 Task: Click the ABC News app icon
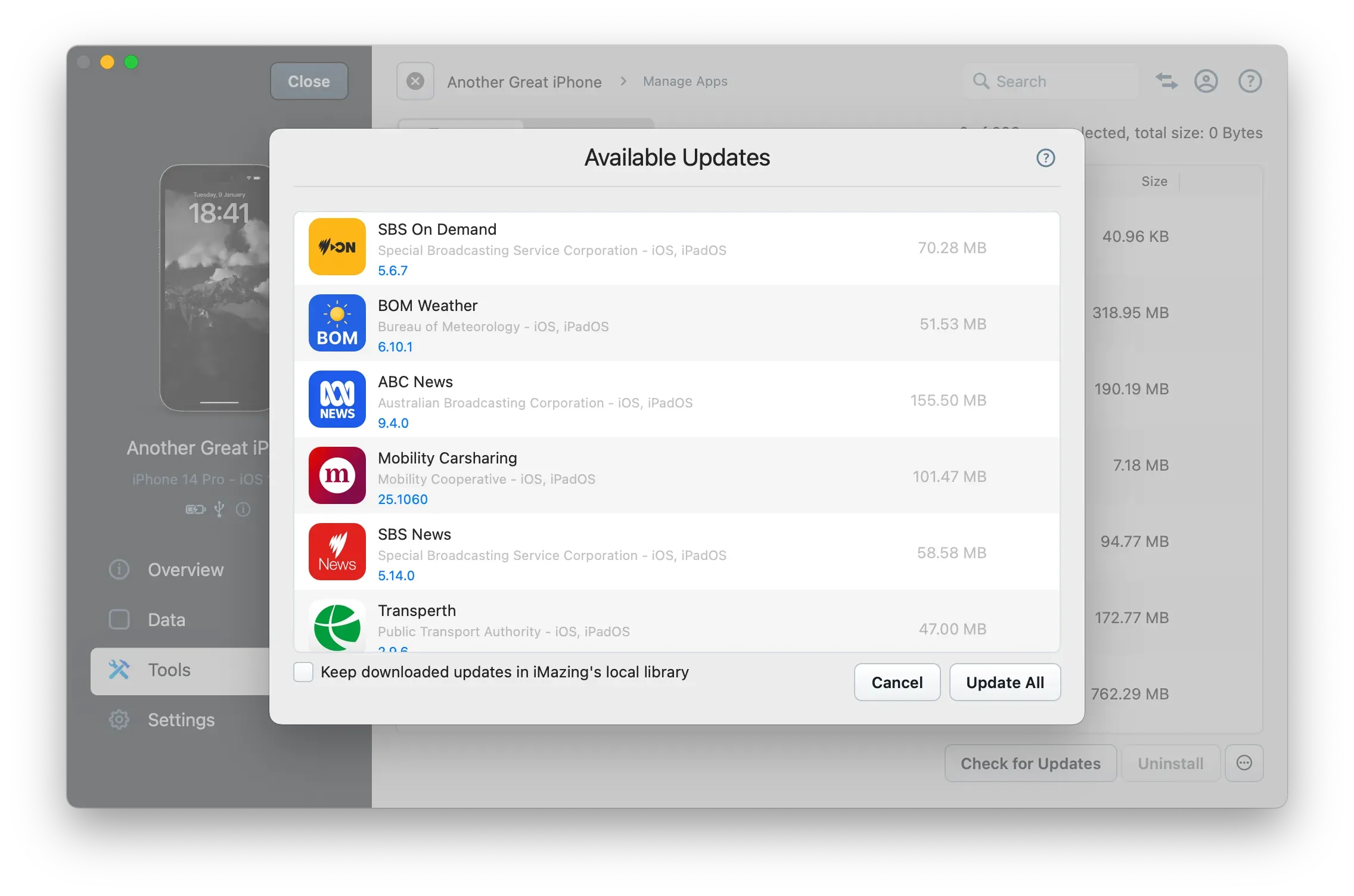(x=337, y=399)
